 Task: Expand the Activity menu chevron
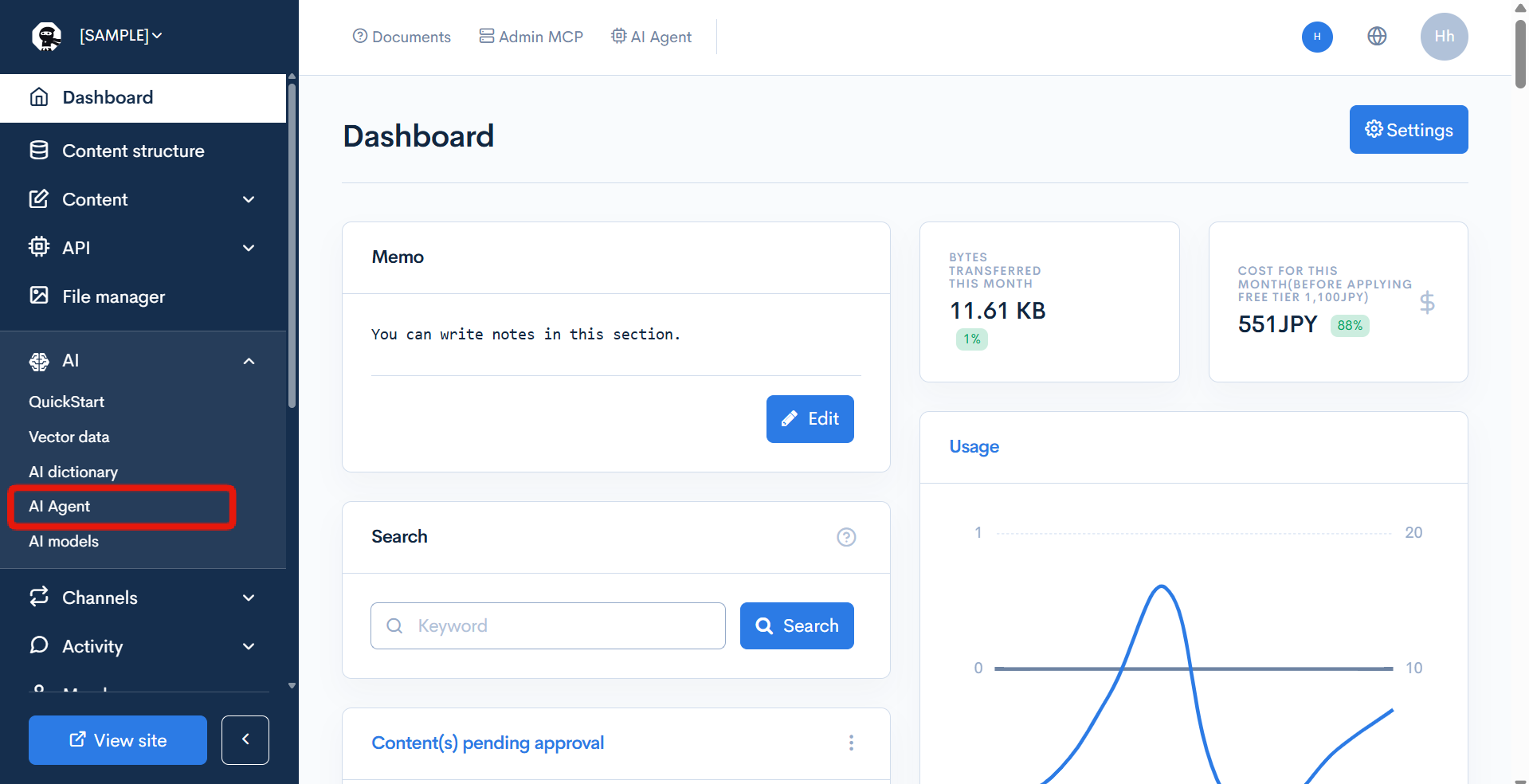click(x=249, y=646)
